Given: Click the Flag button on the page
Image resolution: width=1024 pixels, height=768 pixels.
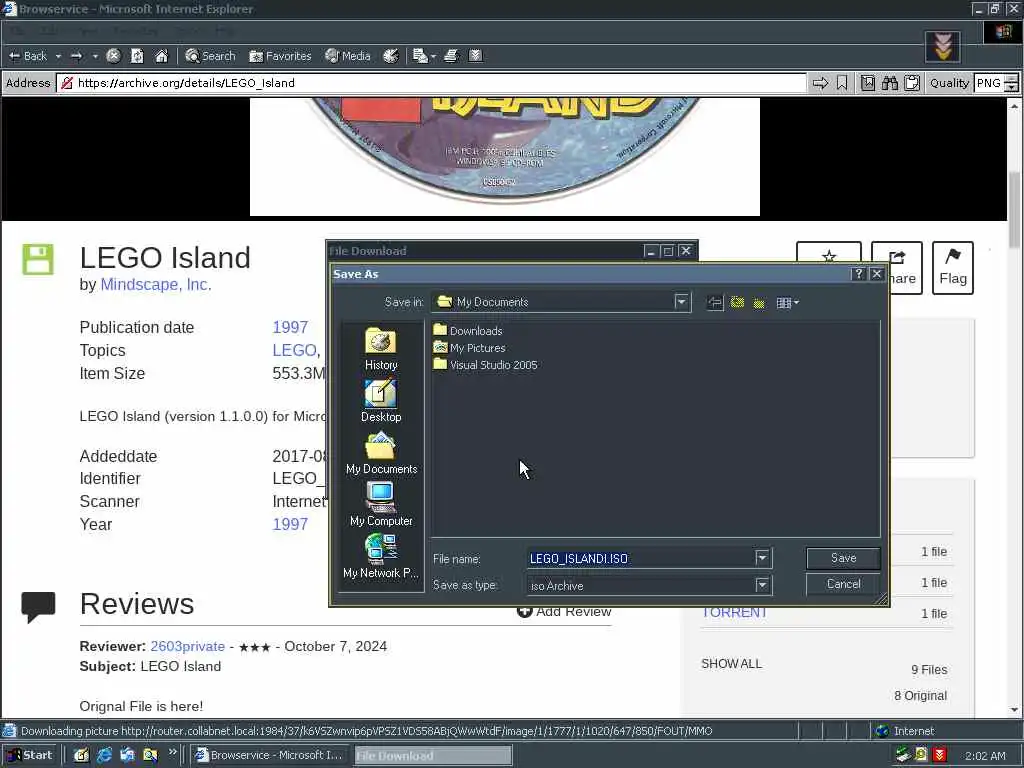Looking at the screenshot, I should pos(953,267).
